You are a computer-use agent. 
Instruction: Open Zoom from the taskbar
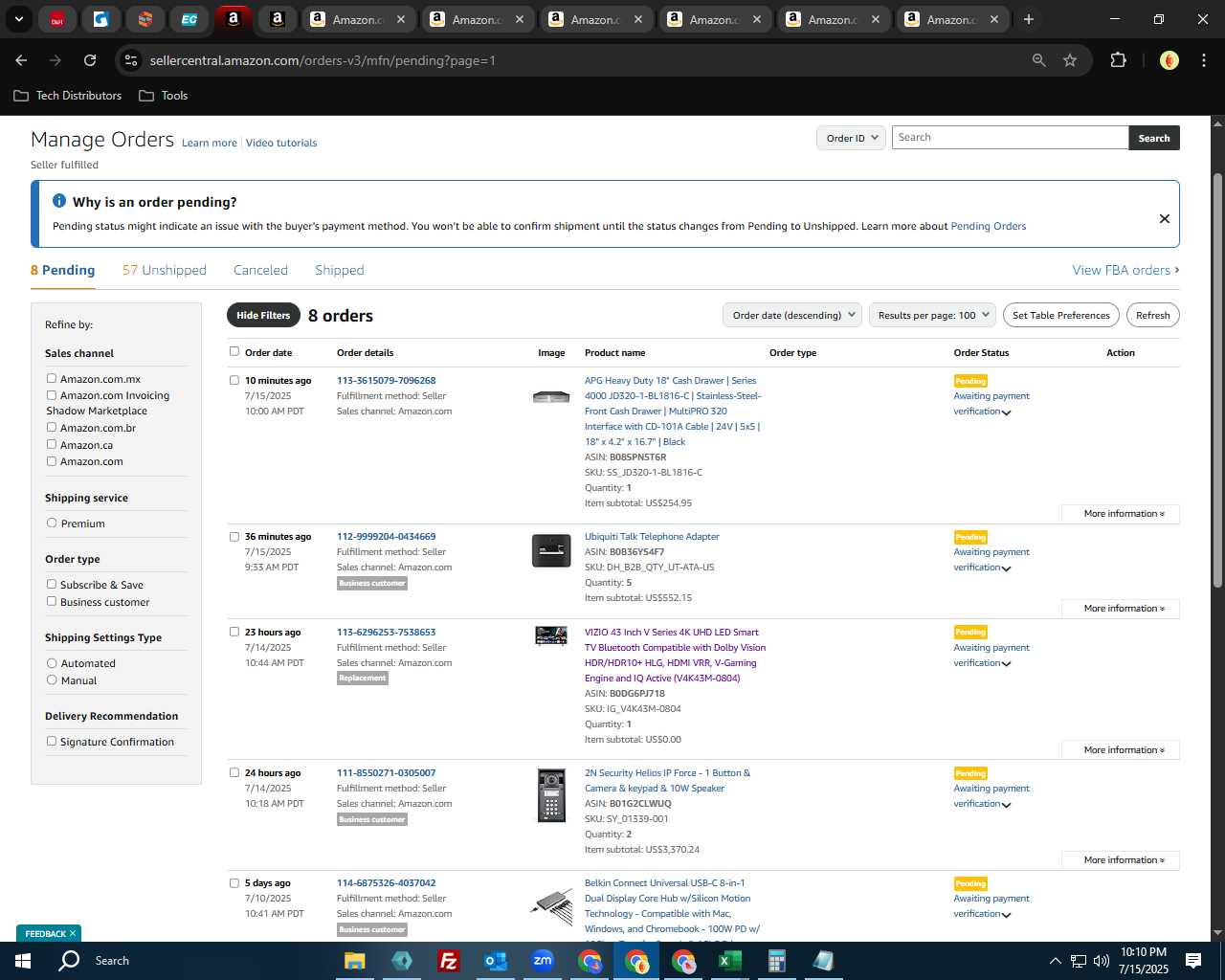tap(543, 961)
